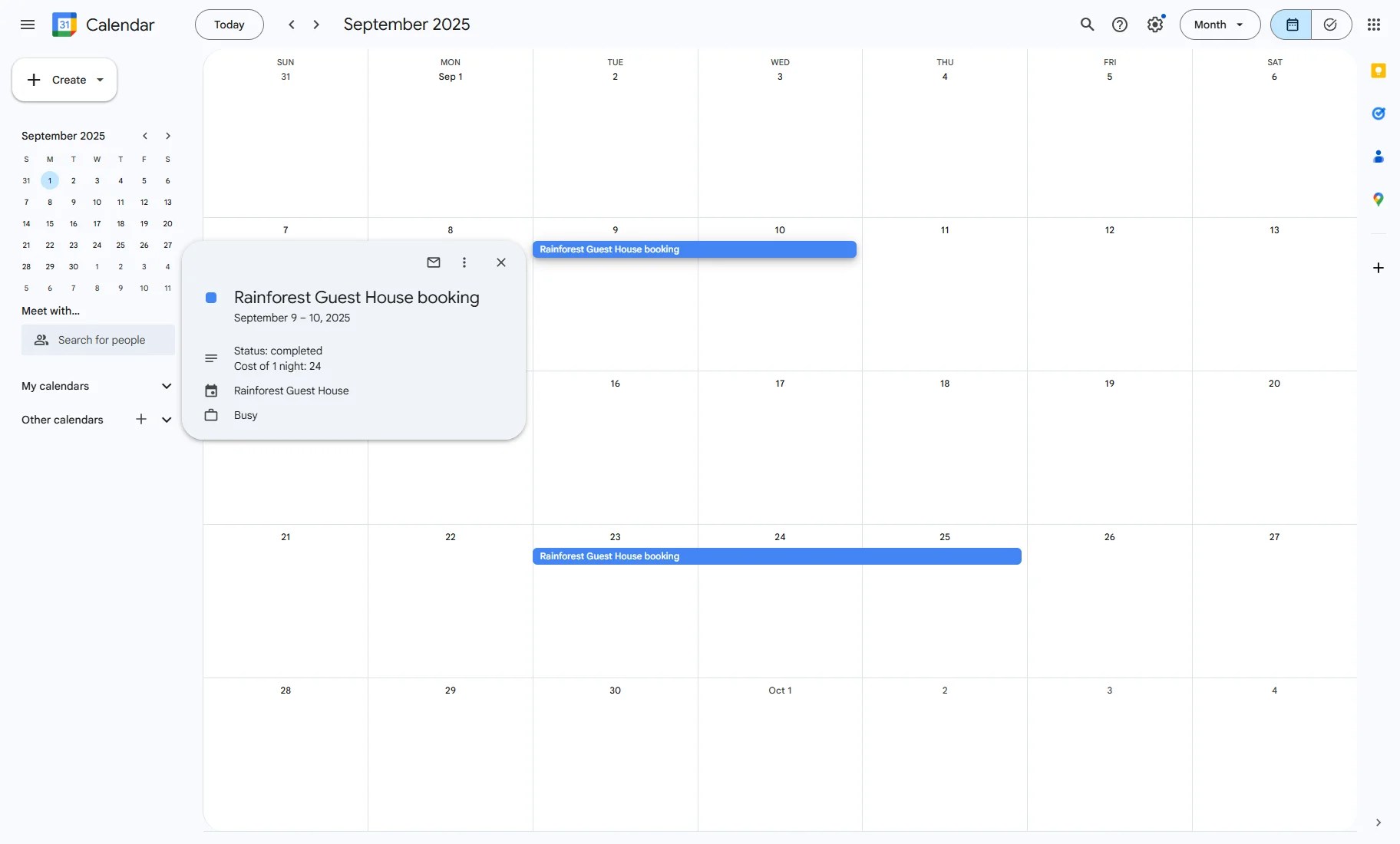Click 'Busy' status in popup
The width and height of the screenshot is (1400, 844).
pos(246,415)
